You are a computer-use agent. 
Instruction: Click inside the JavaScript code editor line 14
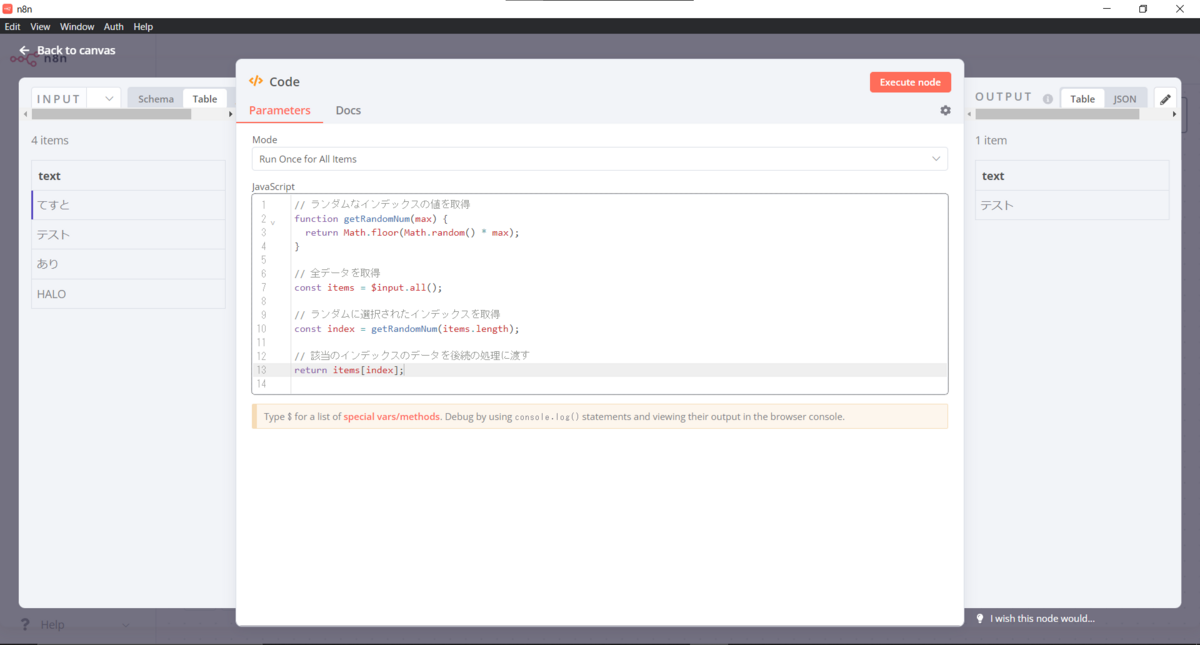point(620,384)
